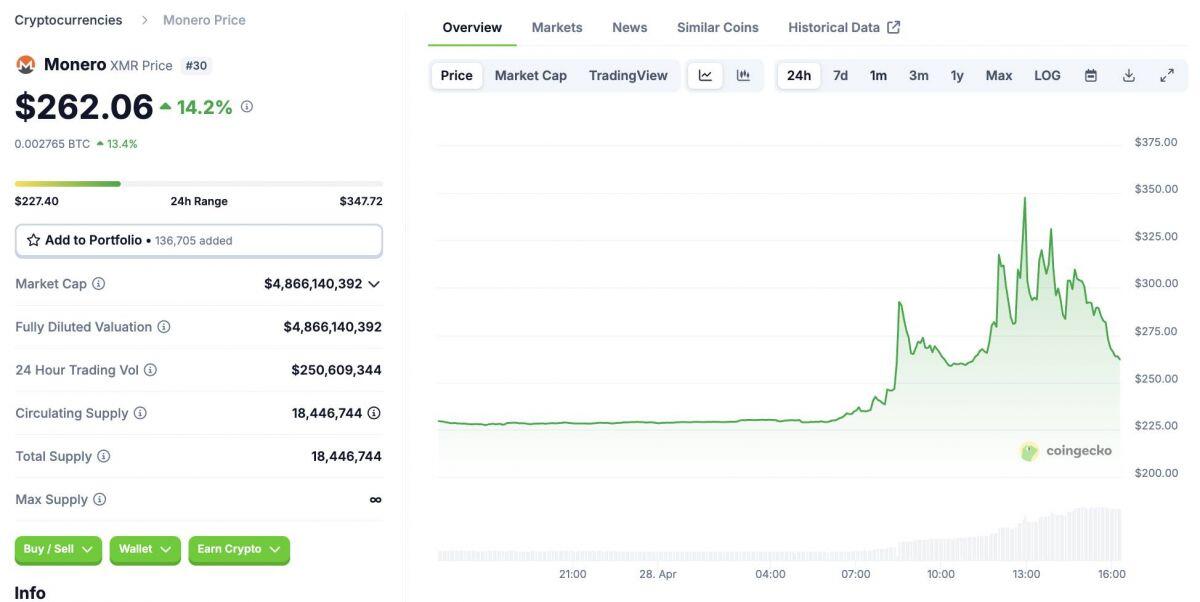
Task: Select Market Cap chart mode
Action: pos(531,75)
